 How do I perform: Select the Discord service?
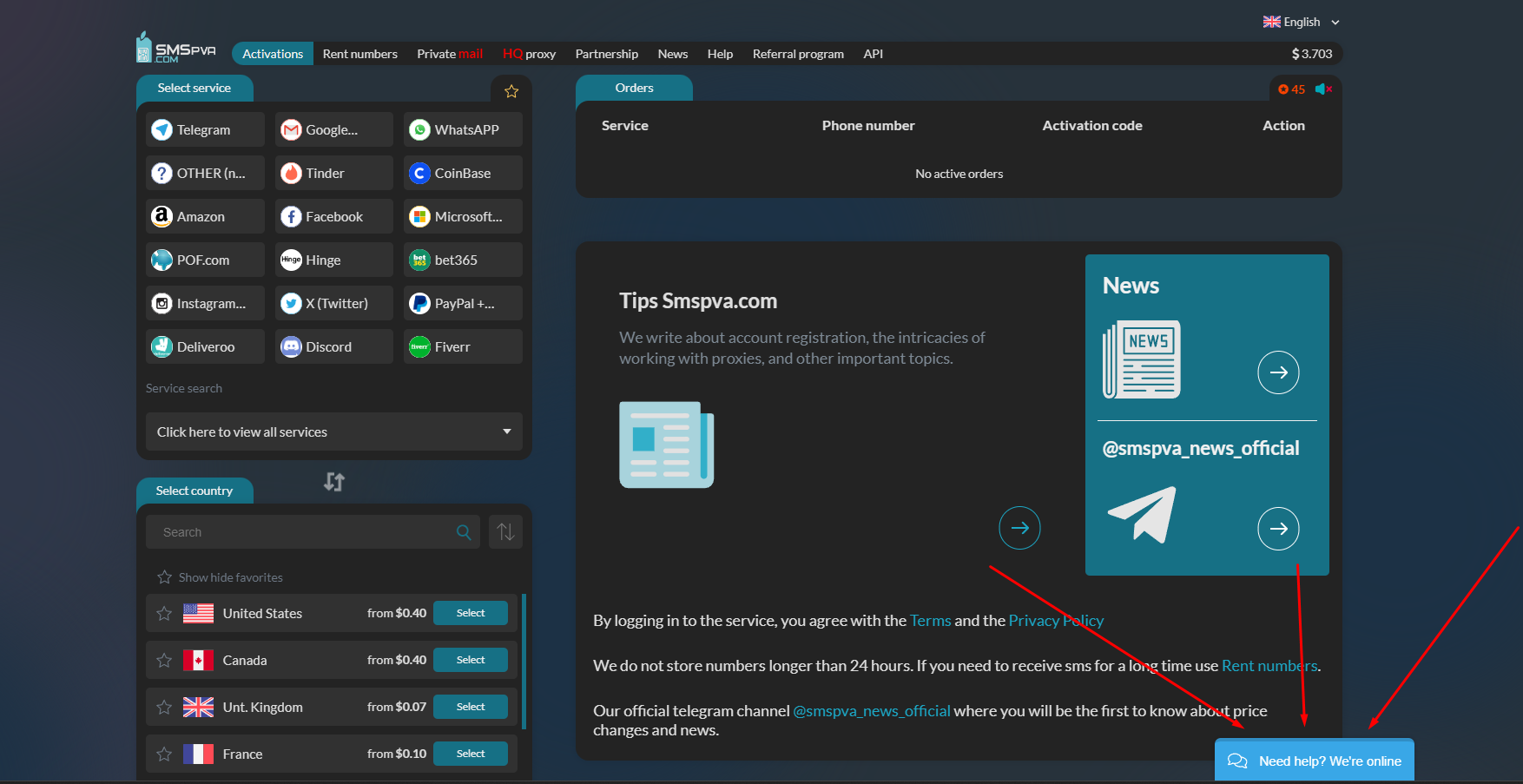(x=334, y=346)
